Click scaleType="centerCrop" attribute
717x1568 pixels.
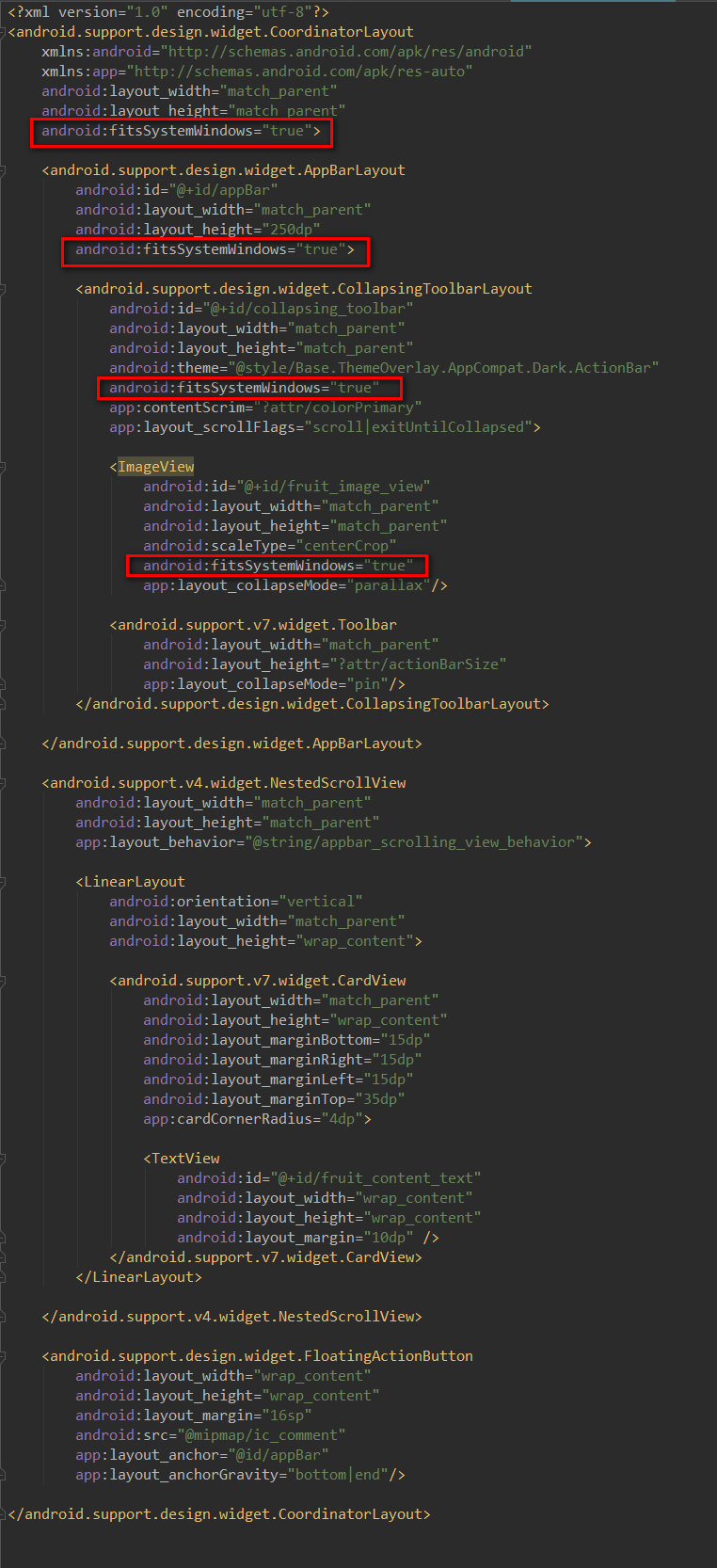pyautogui.click(x=269, y=546)
